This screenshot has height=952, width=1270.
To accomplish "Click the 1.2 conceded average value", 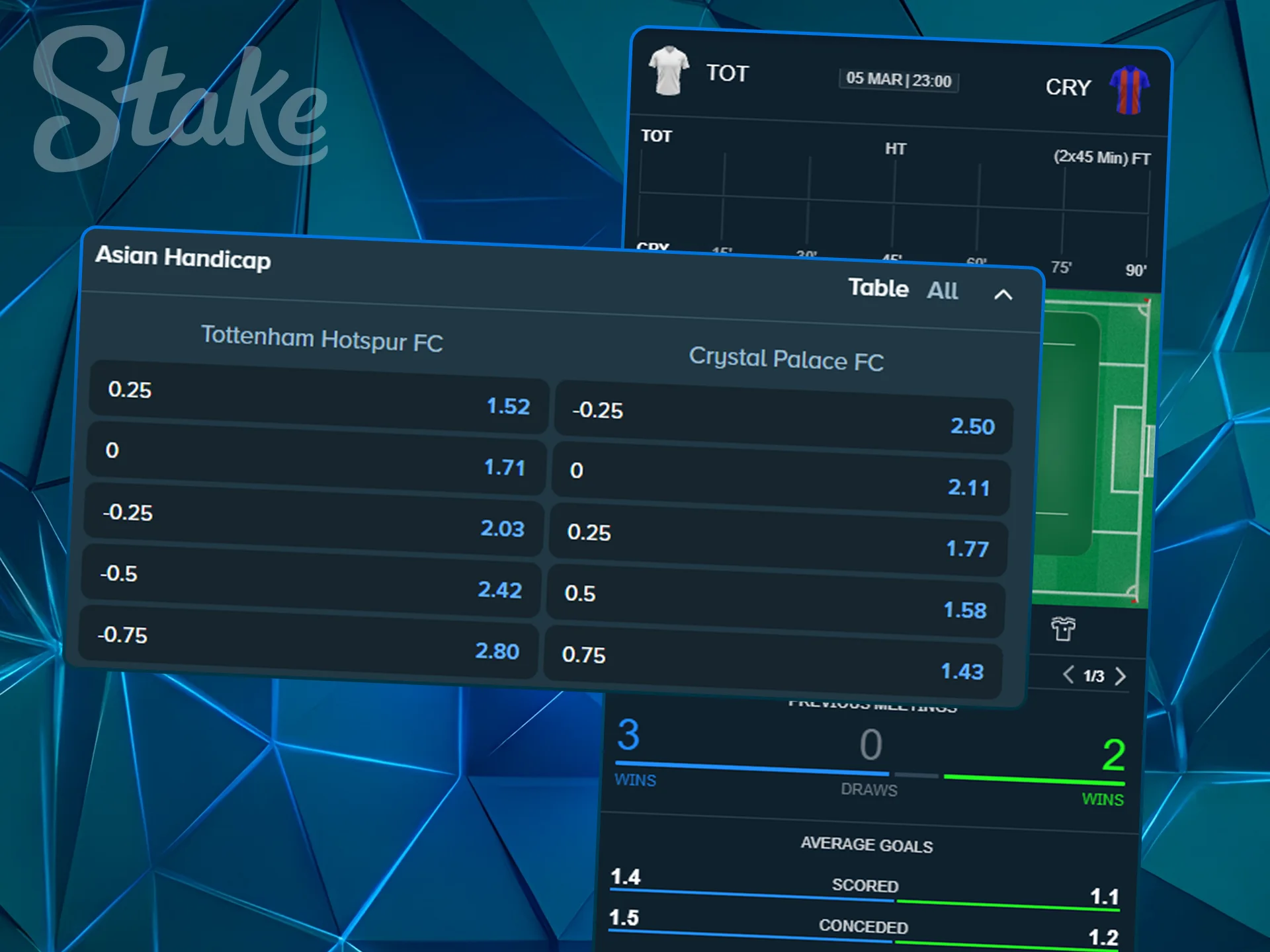I will pyautogui.click(x=1103, y=937).
